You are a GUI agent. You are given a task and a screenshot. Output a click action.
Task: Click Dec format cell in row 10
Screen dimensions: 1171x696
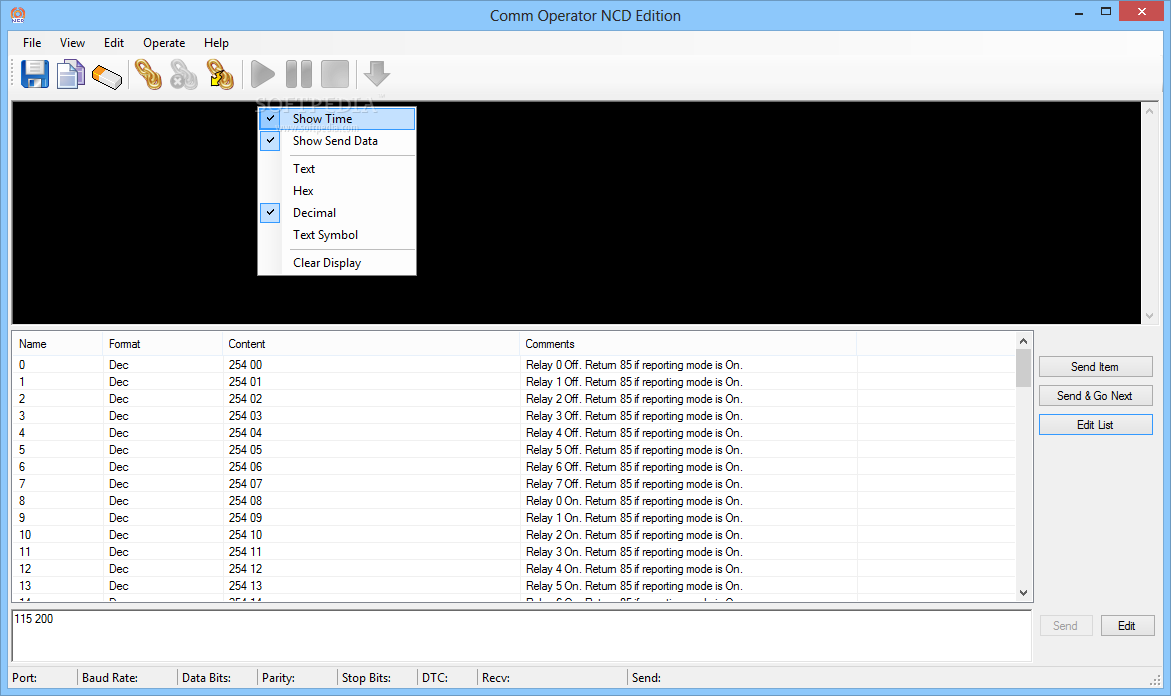[x=119, y=535]
